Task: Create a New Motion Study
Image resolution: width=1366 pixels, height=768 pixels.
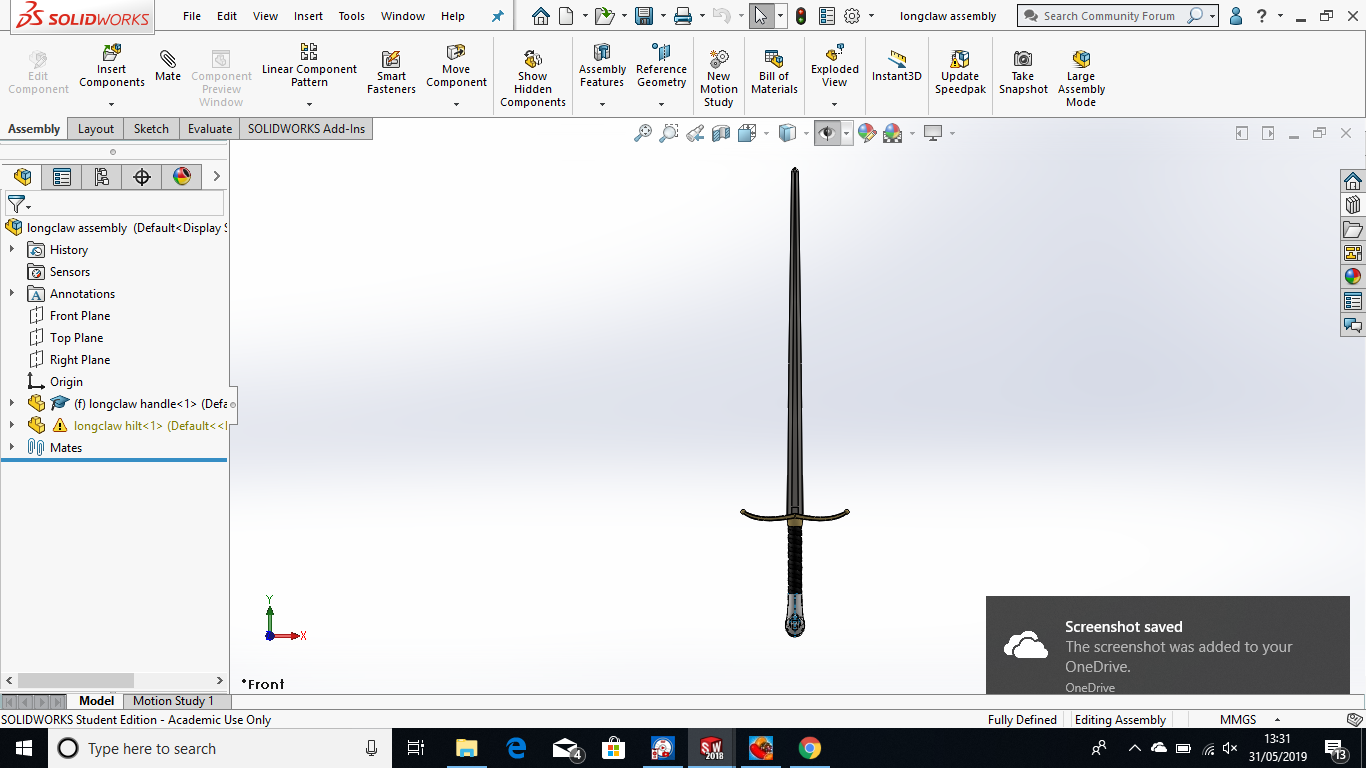Action: [x=718, y=79]
